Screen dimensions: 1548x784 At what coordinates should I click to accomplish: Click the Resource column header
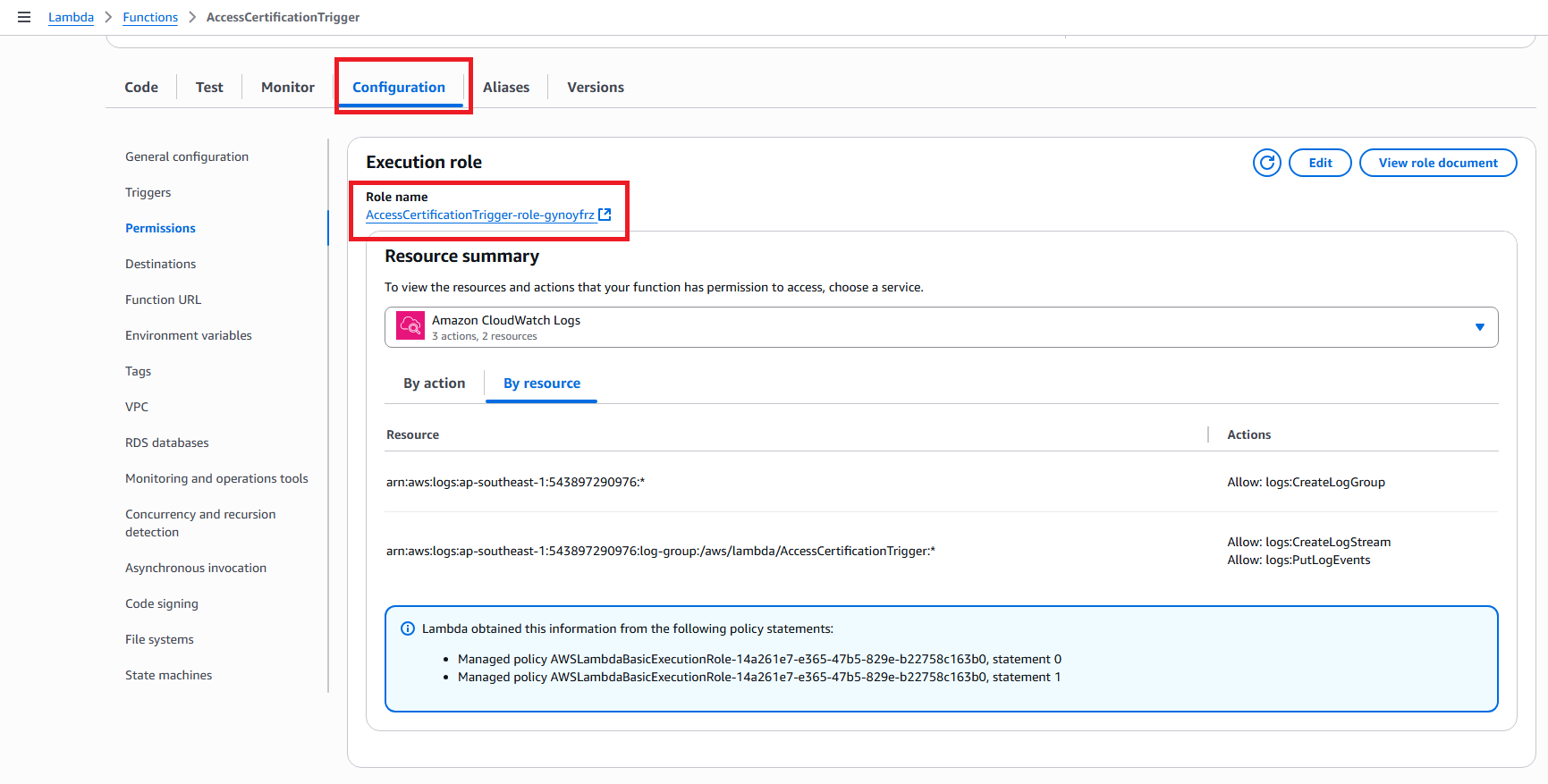tap(412, 434)
